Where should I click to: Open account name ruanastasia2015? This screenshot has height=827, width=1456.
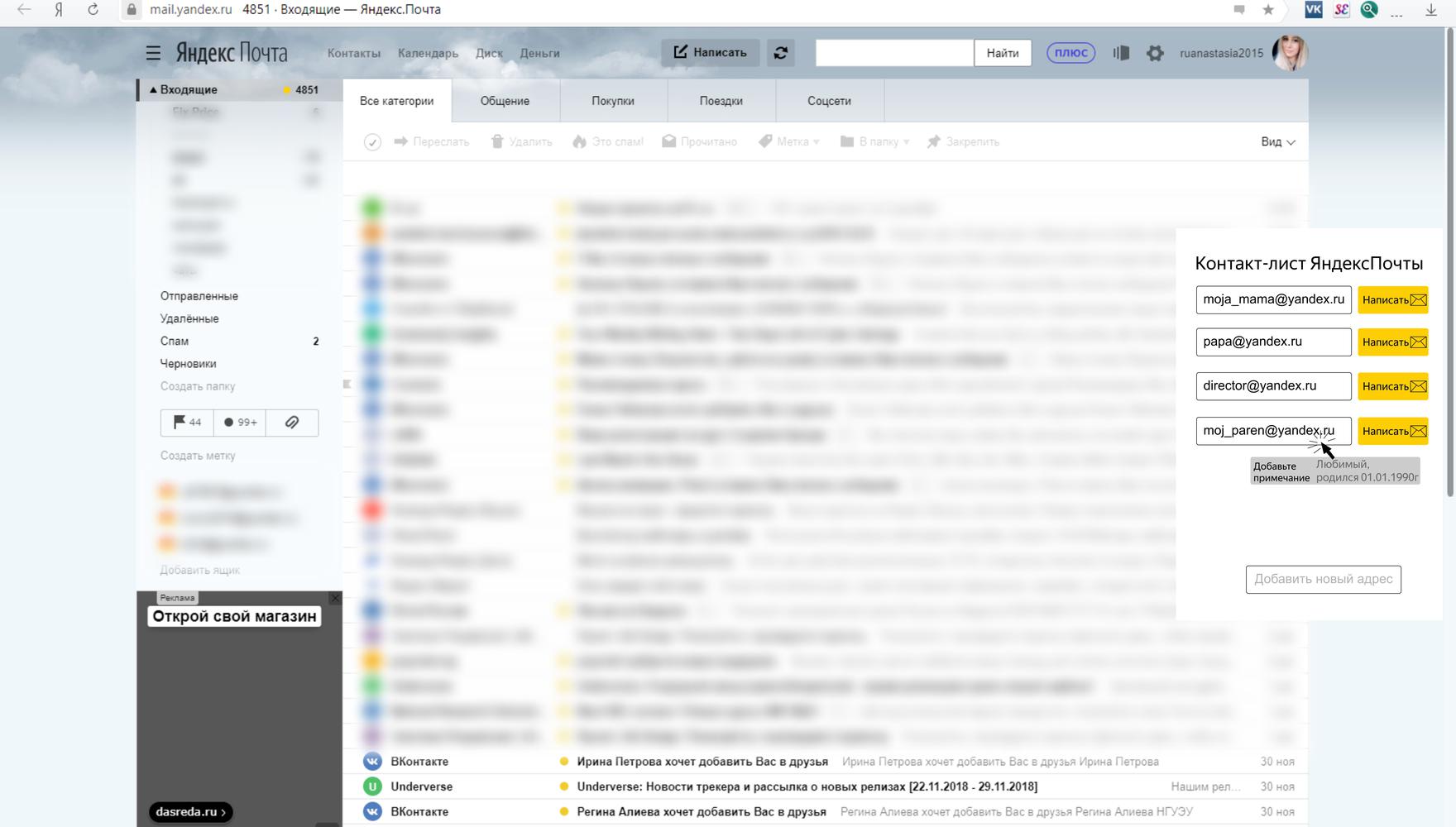coord(1221,53)
